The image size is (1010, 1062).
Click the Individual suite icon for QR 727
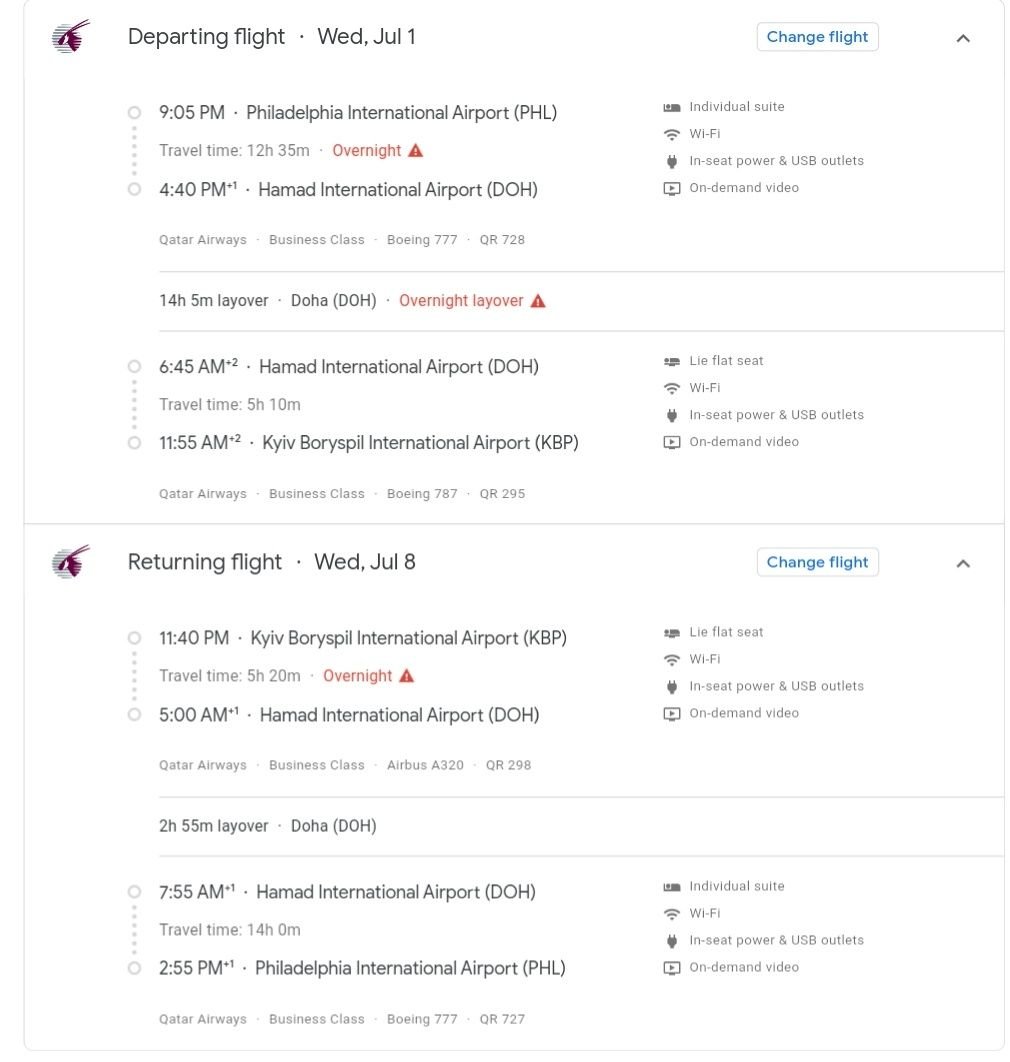tap(672, 887)
